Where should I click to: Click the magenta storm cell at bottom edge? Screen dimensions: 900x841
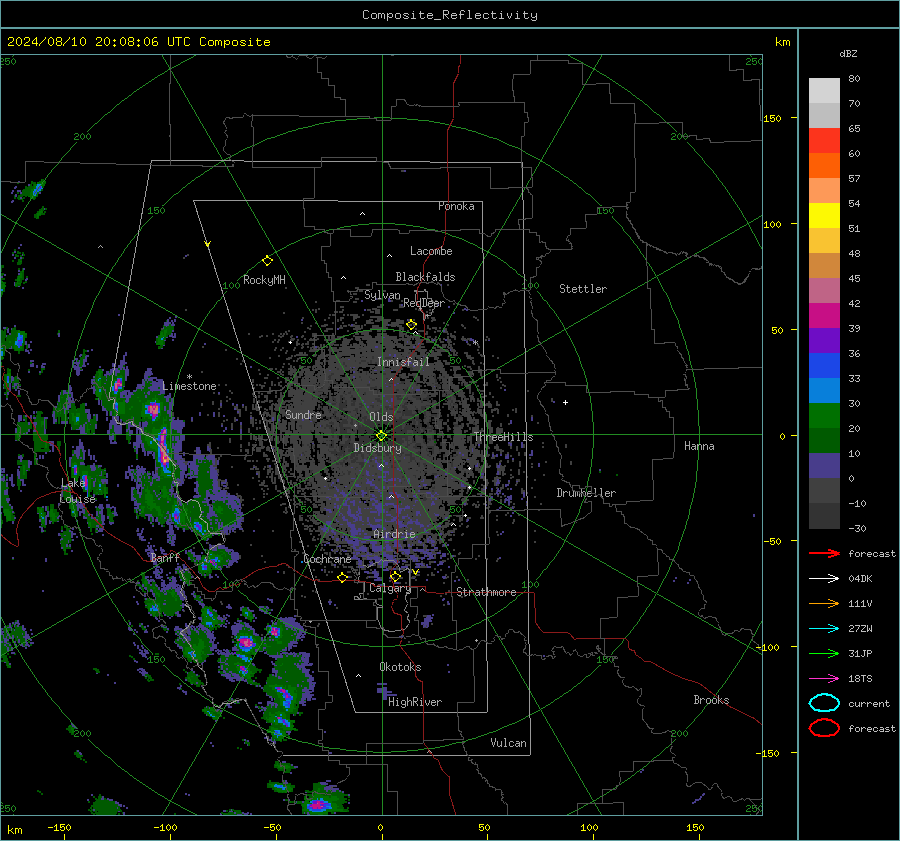(x=317, y=805)
